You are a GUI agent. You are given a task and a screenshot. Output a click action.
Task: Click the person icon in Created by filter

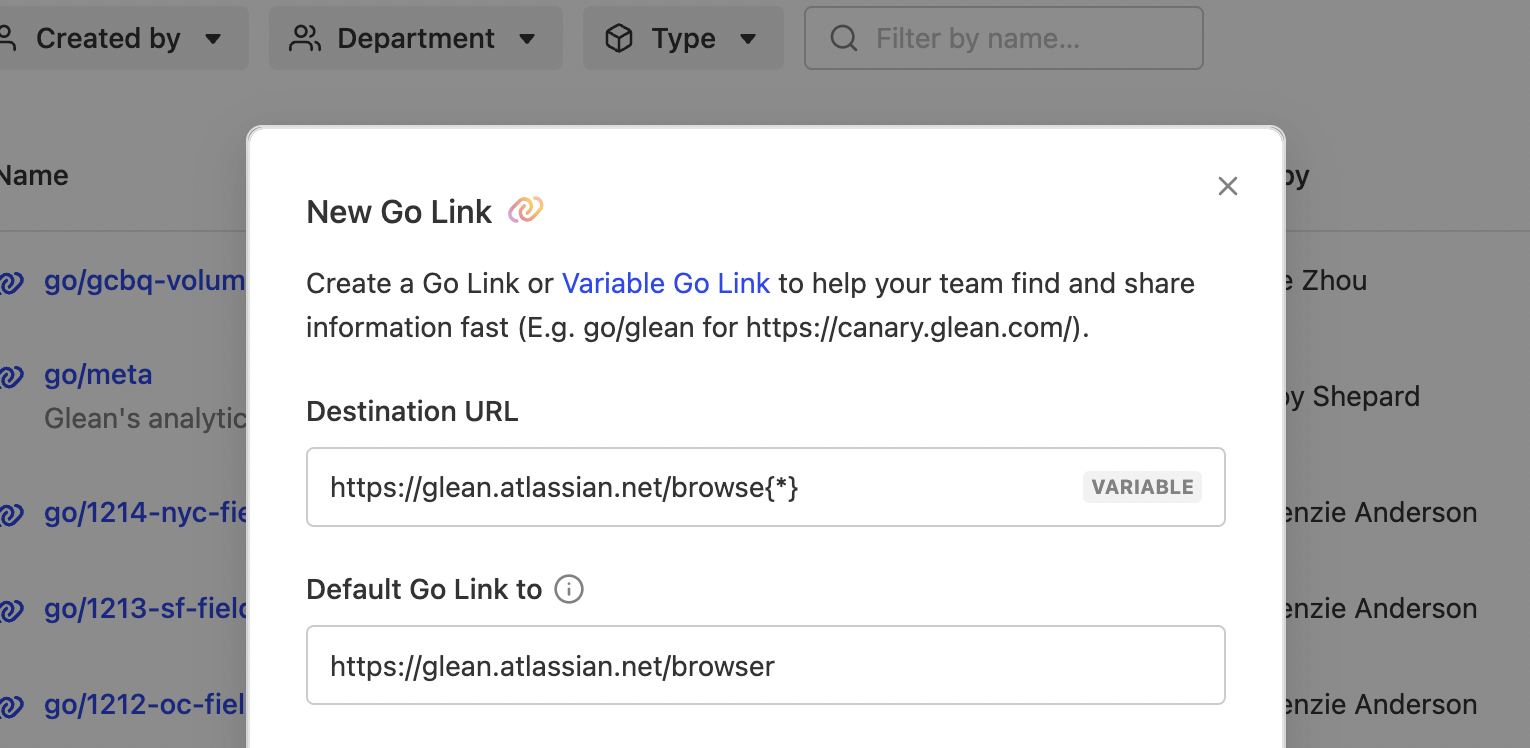tap(5, 37)
